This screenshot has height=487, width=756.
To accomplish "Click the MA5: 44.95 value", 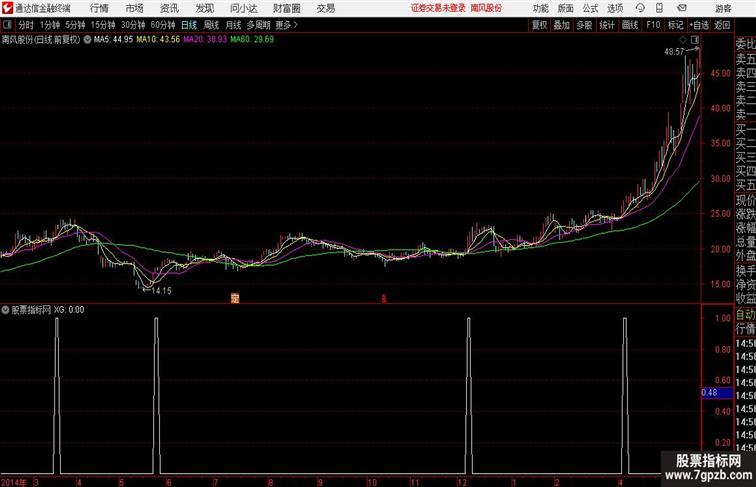I will coord(113,40).
